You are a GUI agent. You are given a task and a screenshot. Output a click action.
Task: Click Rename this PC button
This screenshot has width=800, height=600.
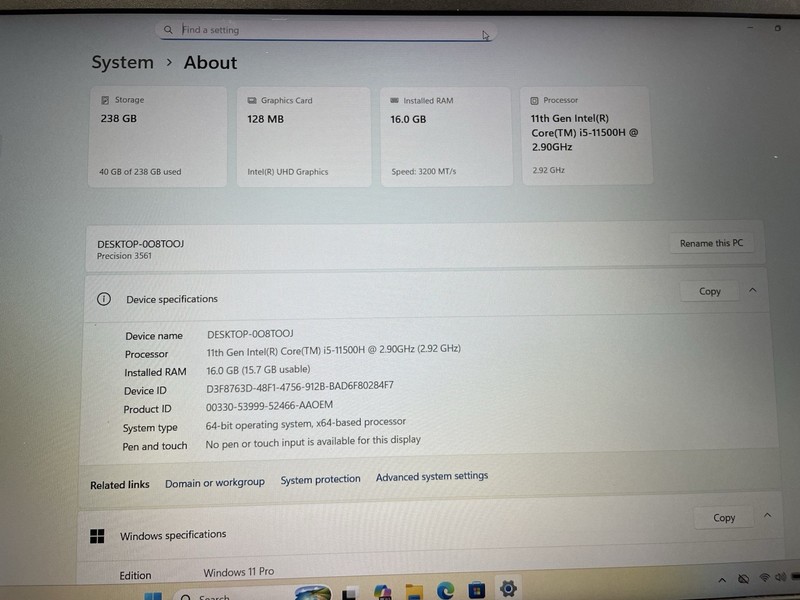pos(711,243)
